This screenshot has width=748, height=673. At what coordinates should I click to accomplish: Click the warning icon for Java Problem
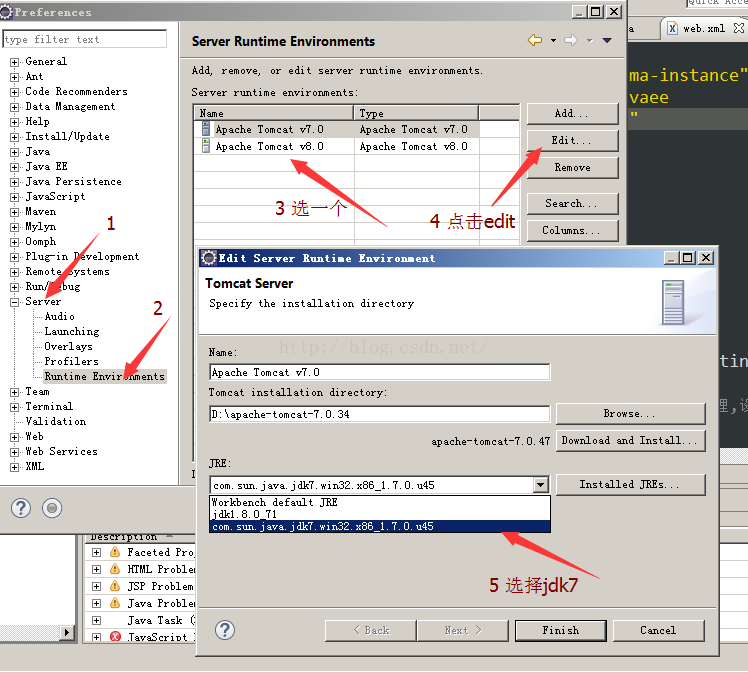115,603
